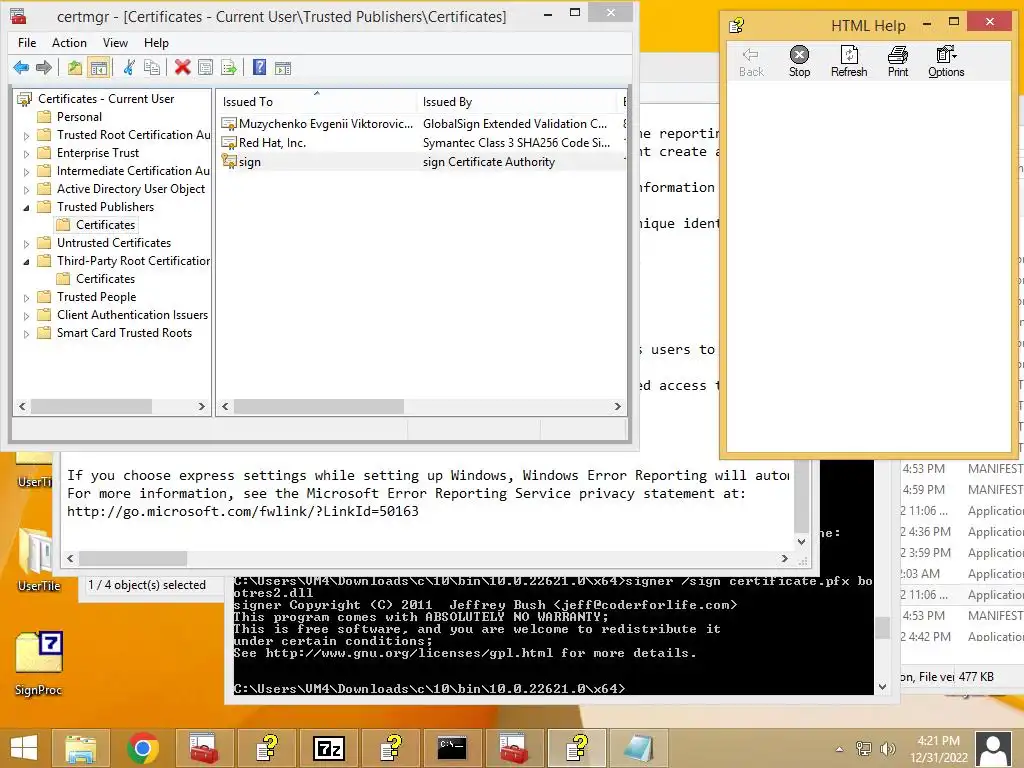
Task: Sort by the Issued By column header
Action: coord(516,101)
